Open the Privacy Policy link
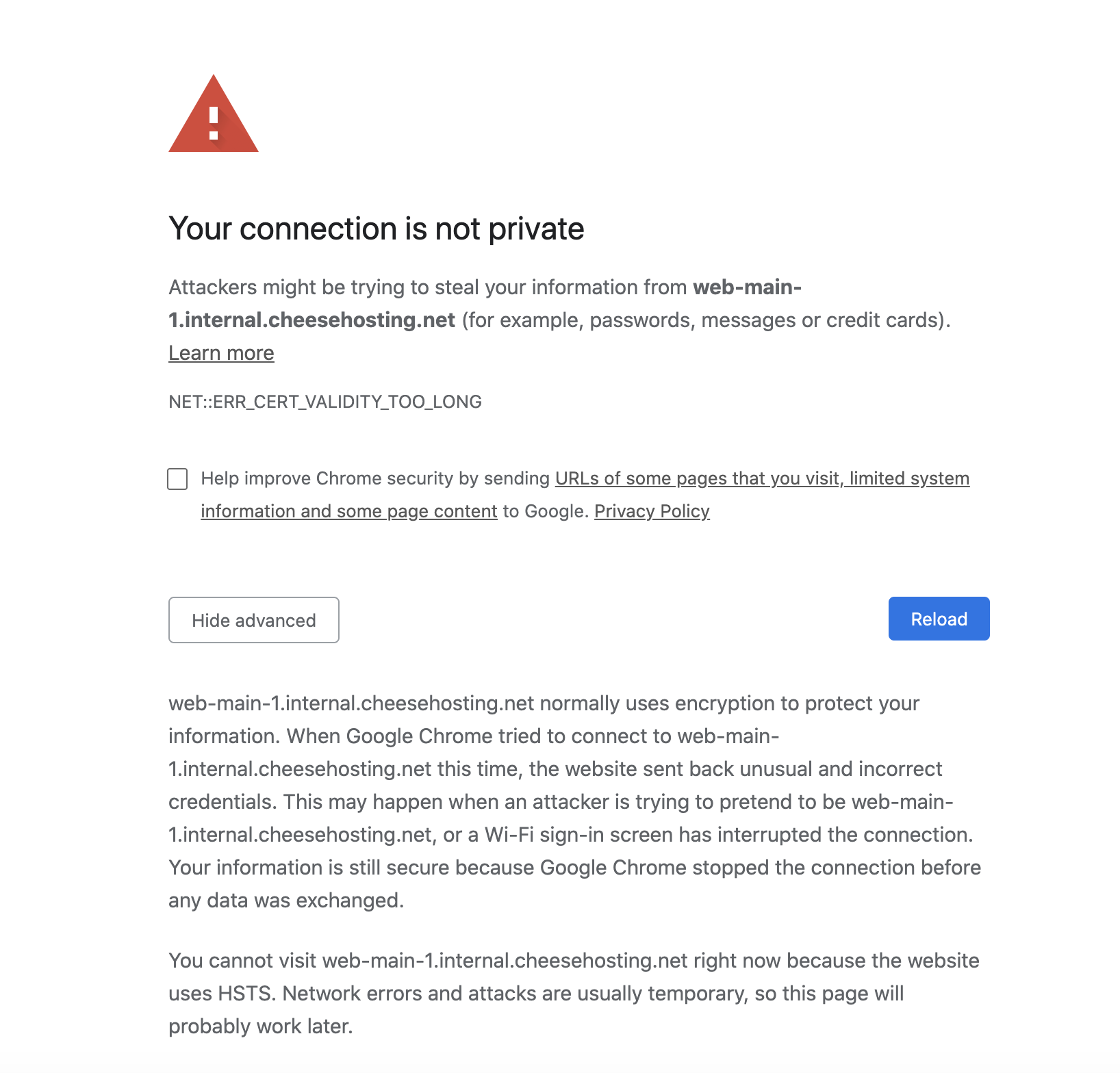Screen dimensions: 1120x1073 pos(652,511)
